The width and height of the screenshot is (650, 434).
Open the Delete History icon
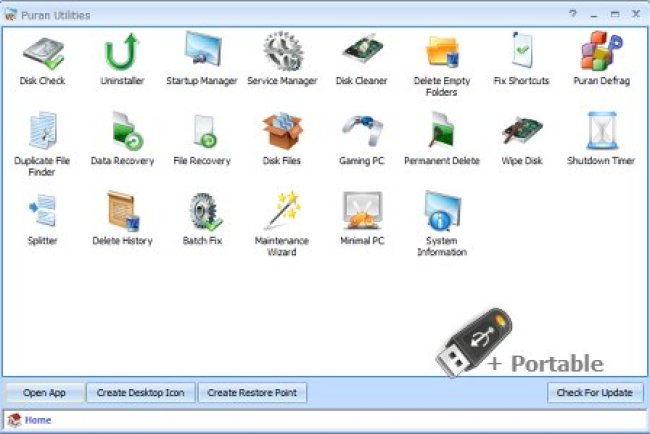[x=123, y=211]
